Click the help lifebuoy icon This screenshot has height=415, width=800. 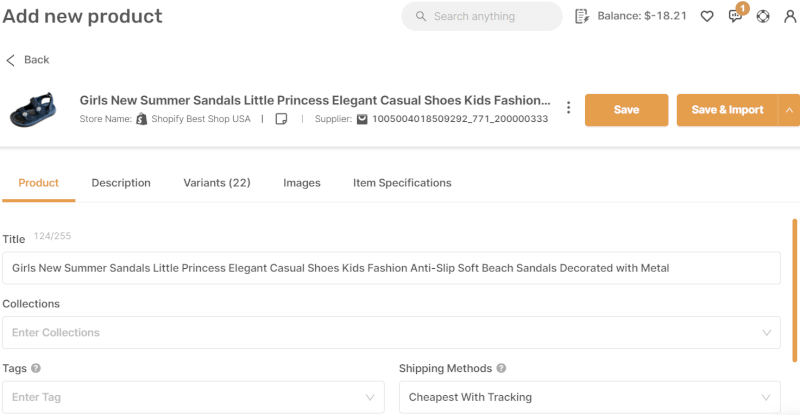(x=763, y=16)
